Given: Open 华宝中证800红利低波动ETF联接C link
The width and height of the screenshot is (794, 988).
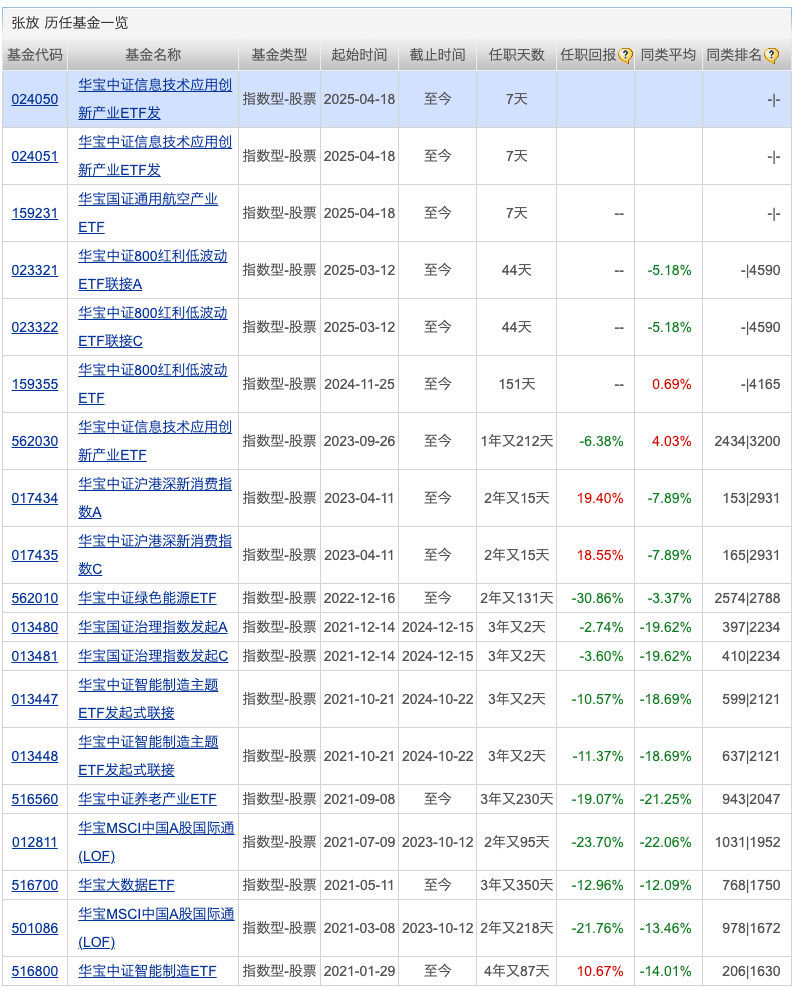Looking at the screenshot, I should point(152,327).
